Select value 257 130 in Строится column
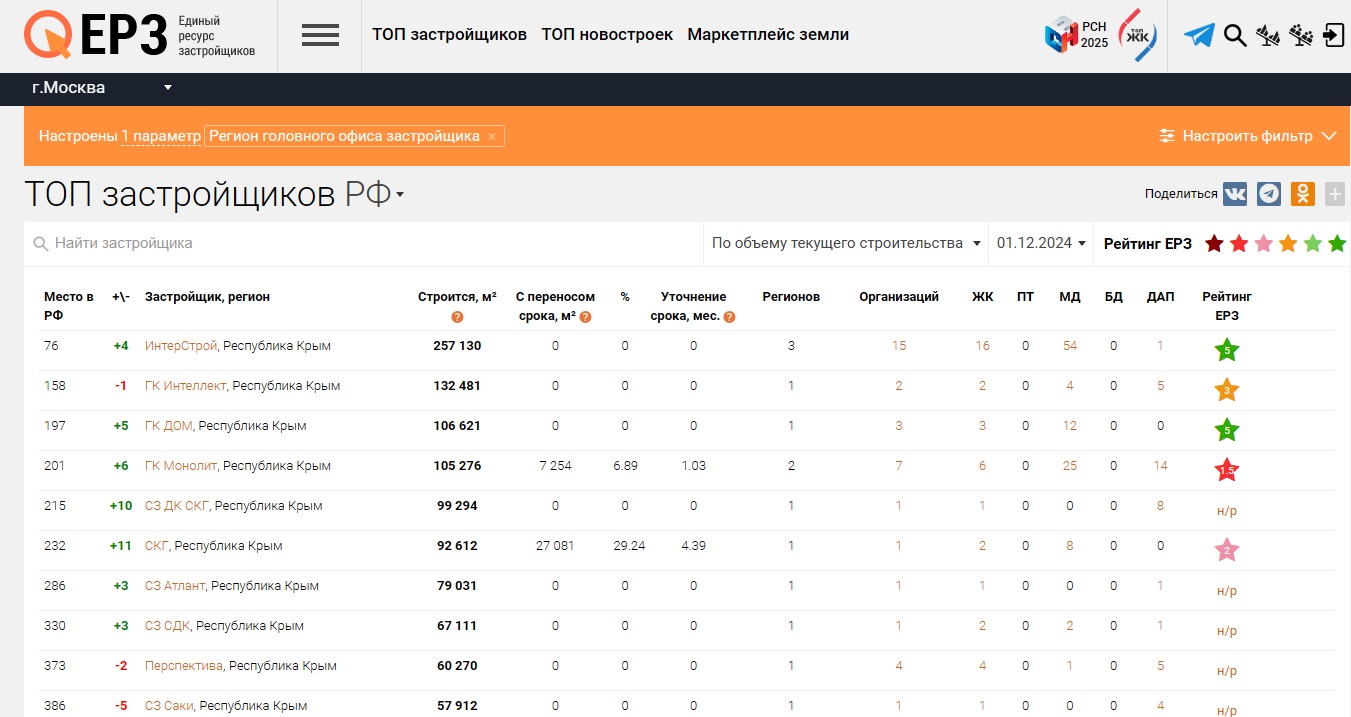The image size is (1351, 717). 457,346
